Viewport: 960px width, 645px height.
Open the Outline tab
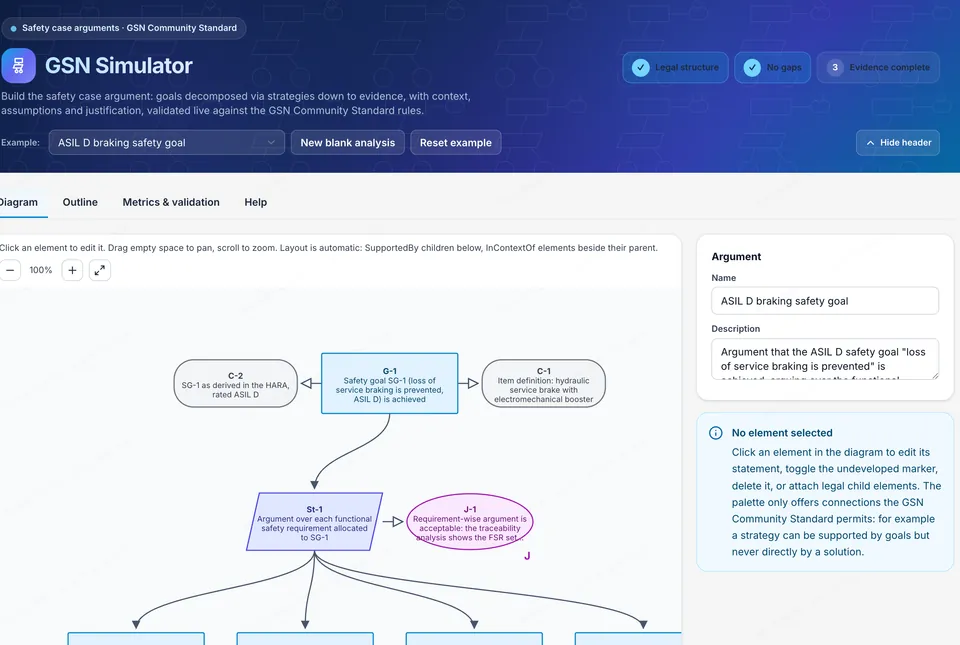(80, 202)
